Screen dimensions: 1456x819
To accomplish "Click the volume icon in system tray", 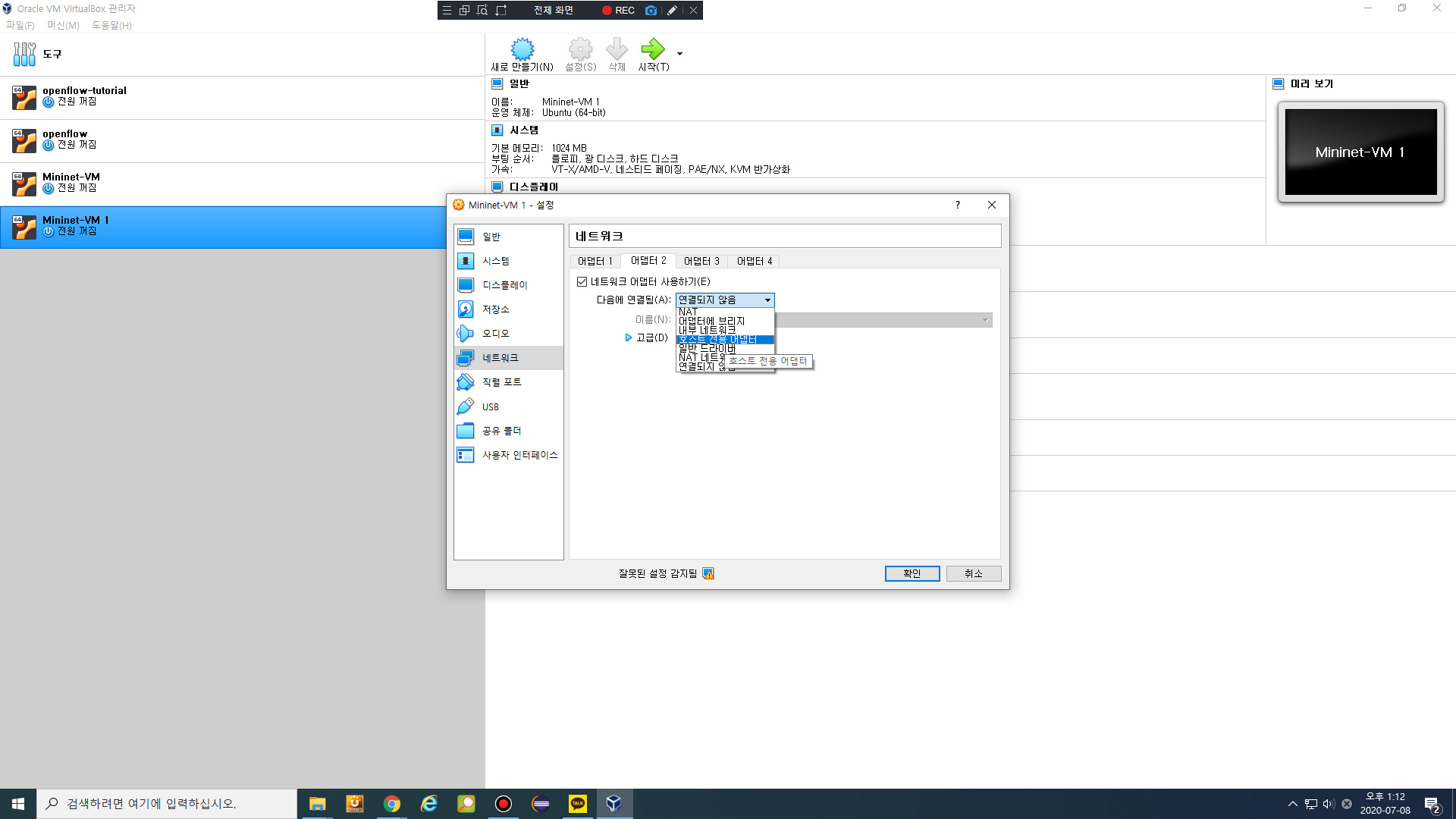I will click(1328, 804).
